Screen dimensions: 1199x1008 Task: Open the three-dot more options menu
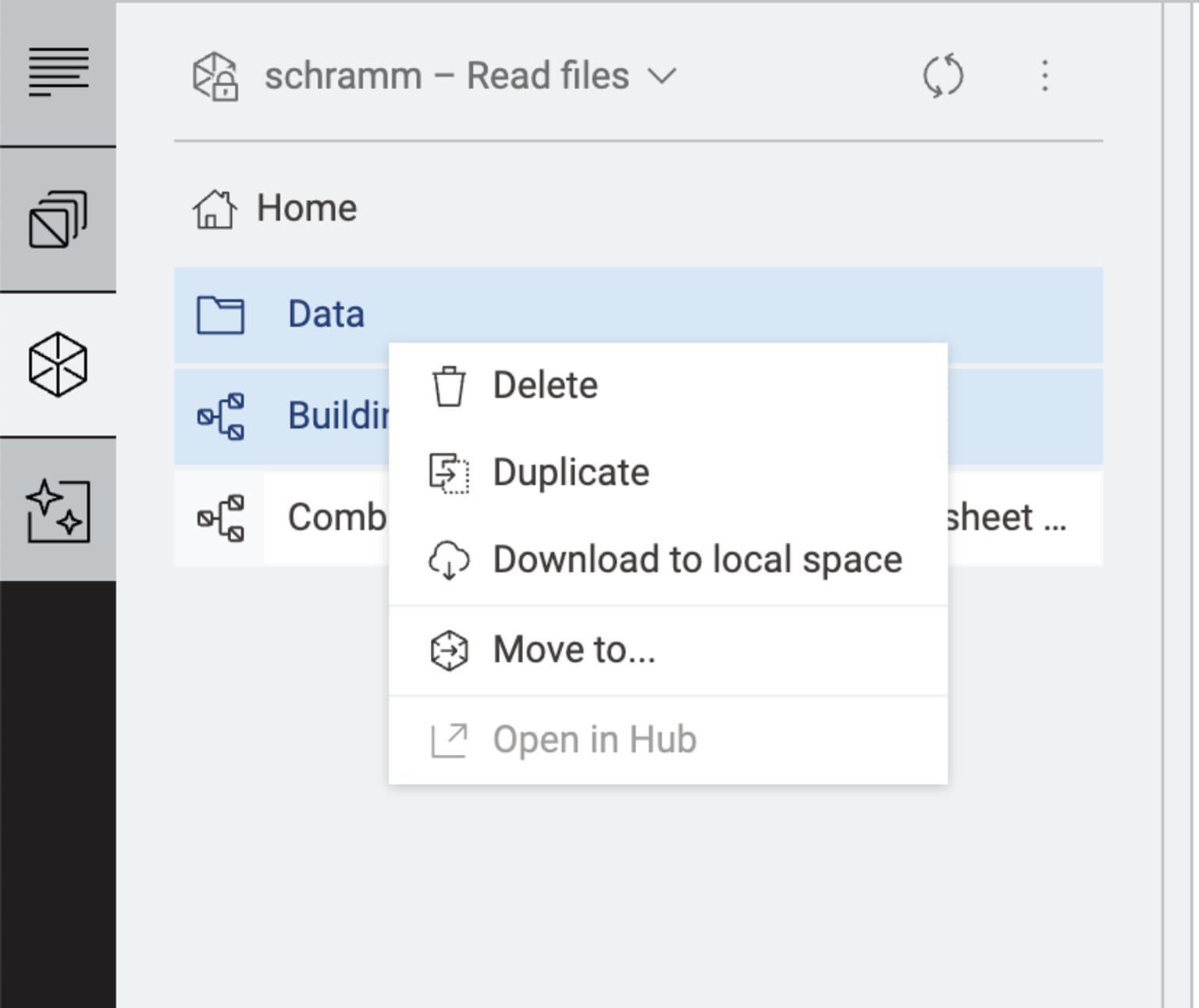click(1044, 76)
